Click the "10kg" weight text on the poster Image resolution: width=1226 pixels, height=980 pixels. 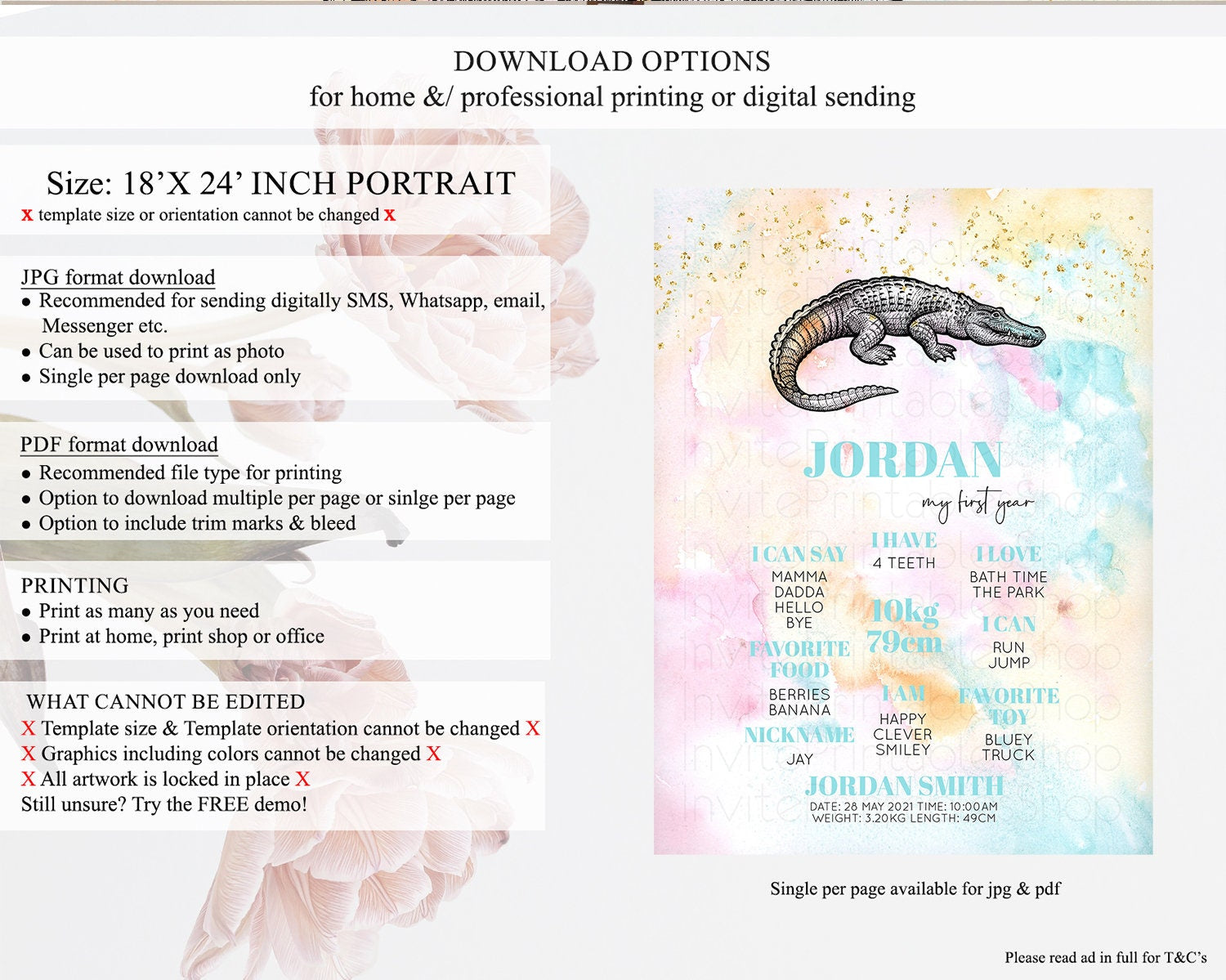904,611
